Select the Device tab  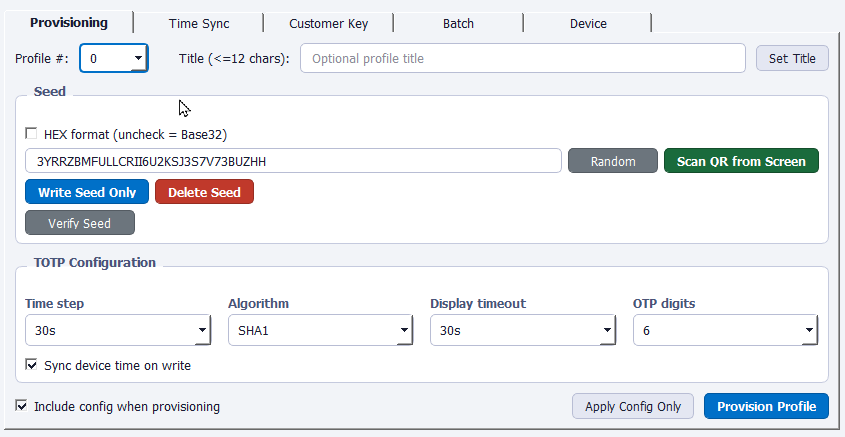[587, 23]
